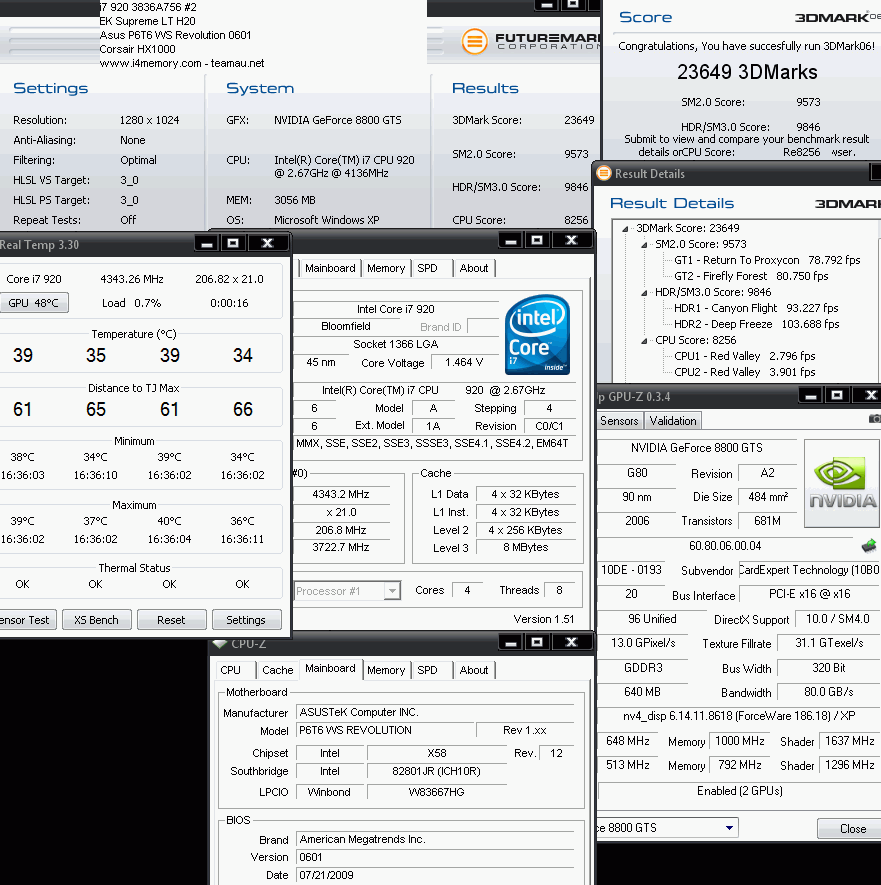Screen dimensions: 881x885
Task: Click the Bus Interface PCI-E x16 @ x16 field
Action: [x=809, y=594]
